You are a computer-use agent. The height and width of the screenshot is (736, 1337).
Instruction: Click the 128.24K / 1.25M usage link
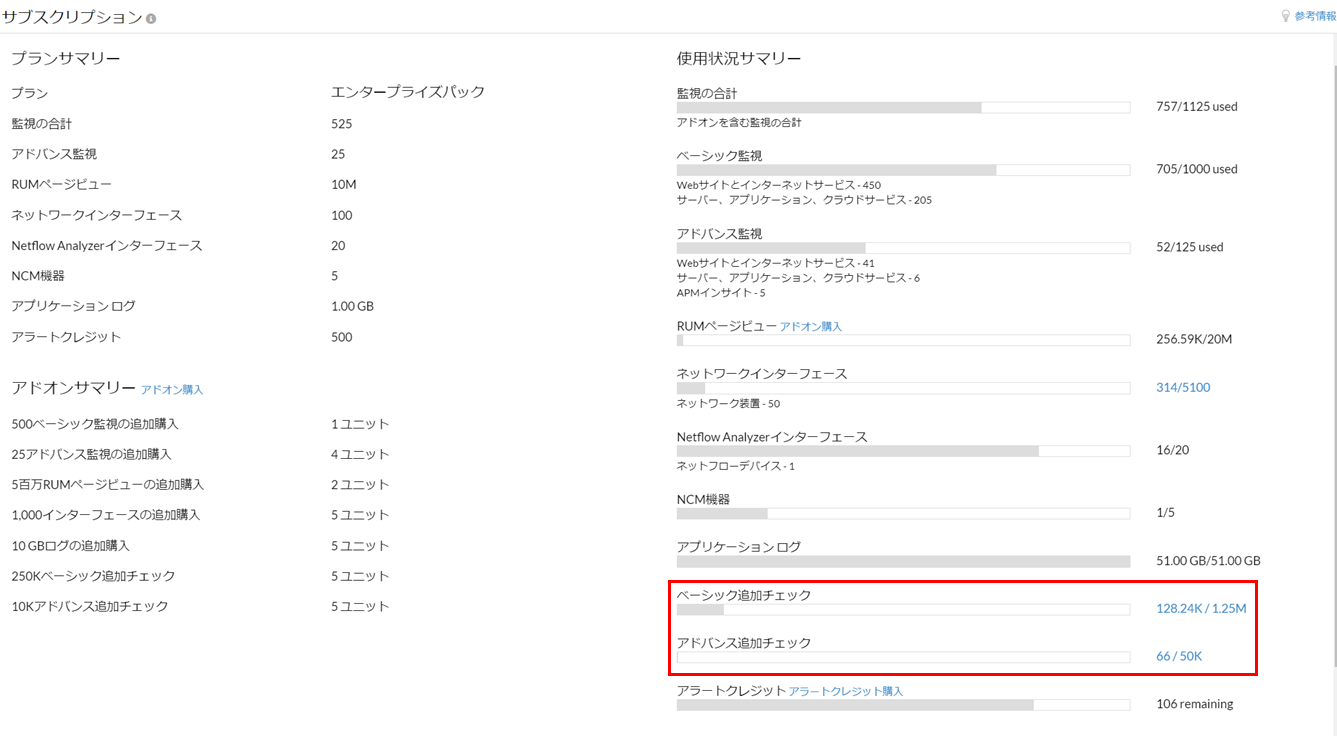click(x=1200, y=608)
